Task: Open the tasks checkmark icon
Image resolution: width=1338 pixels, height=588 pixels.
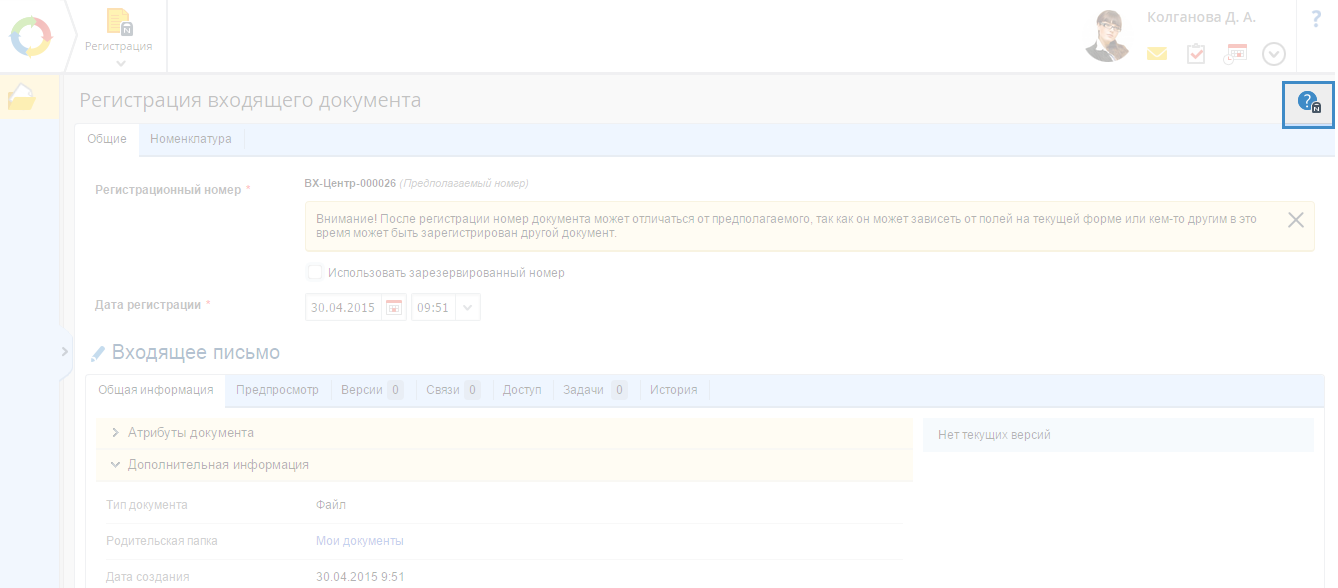Action: (x=1196, y=54)
